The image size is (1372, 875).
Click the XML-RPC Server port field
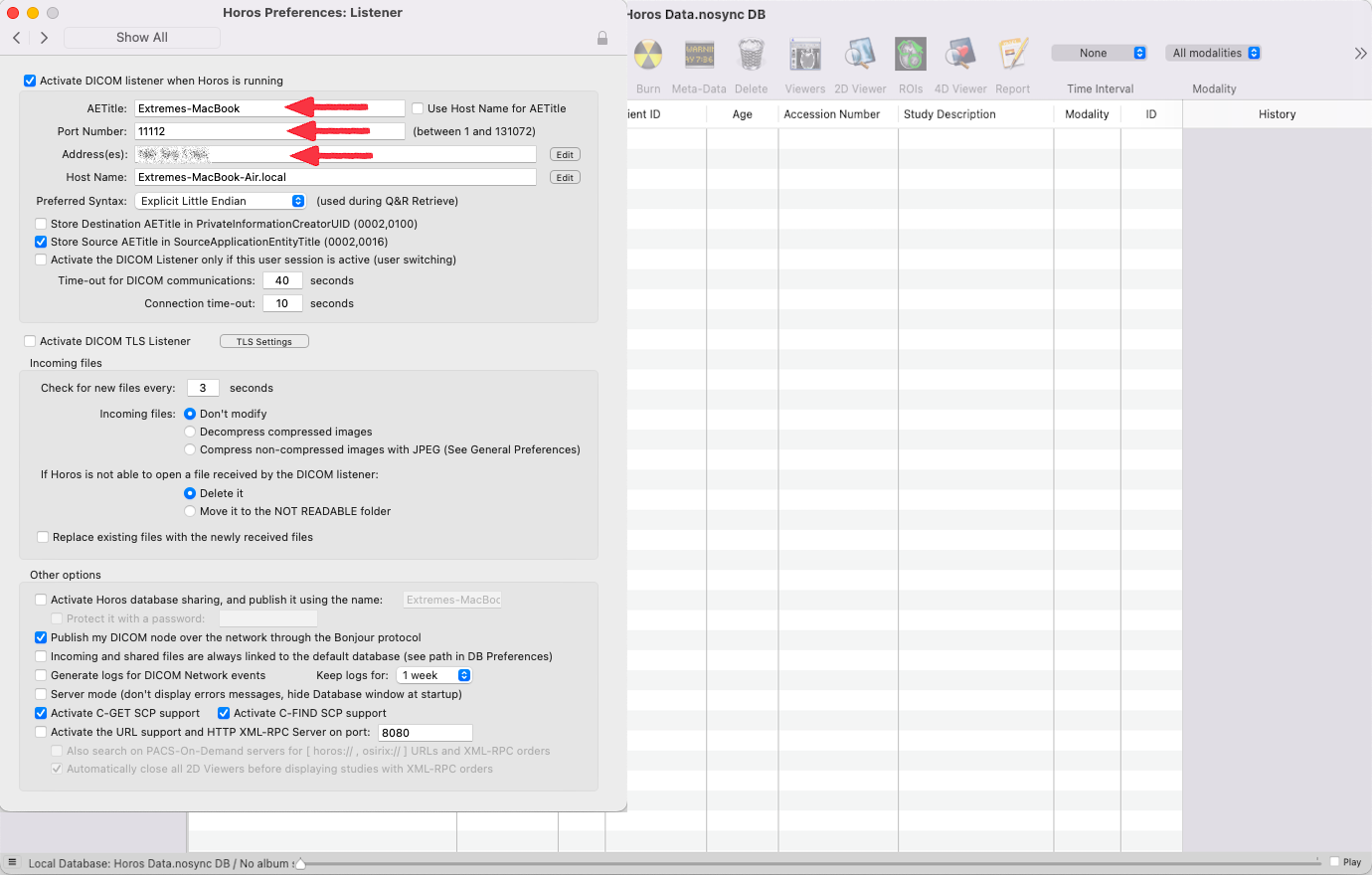click(426, 732)
